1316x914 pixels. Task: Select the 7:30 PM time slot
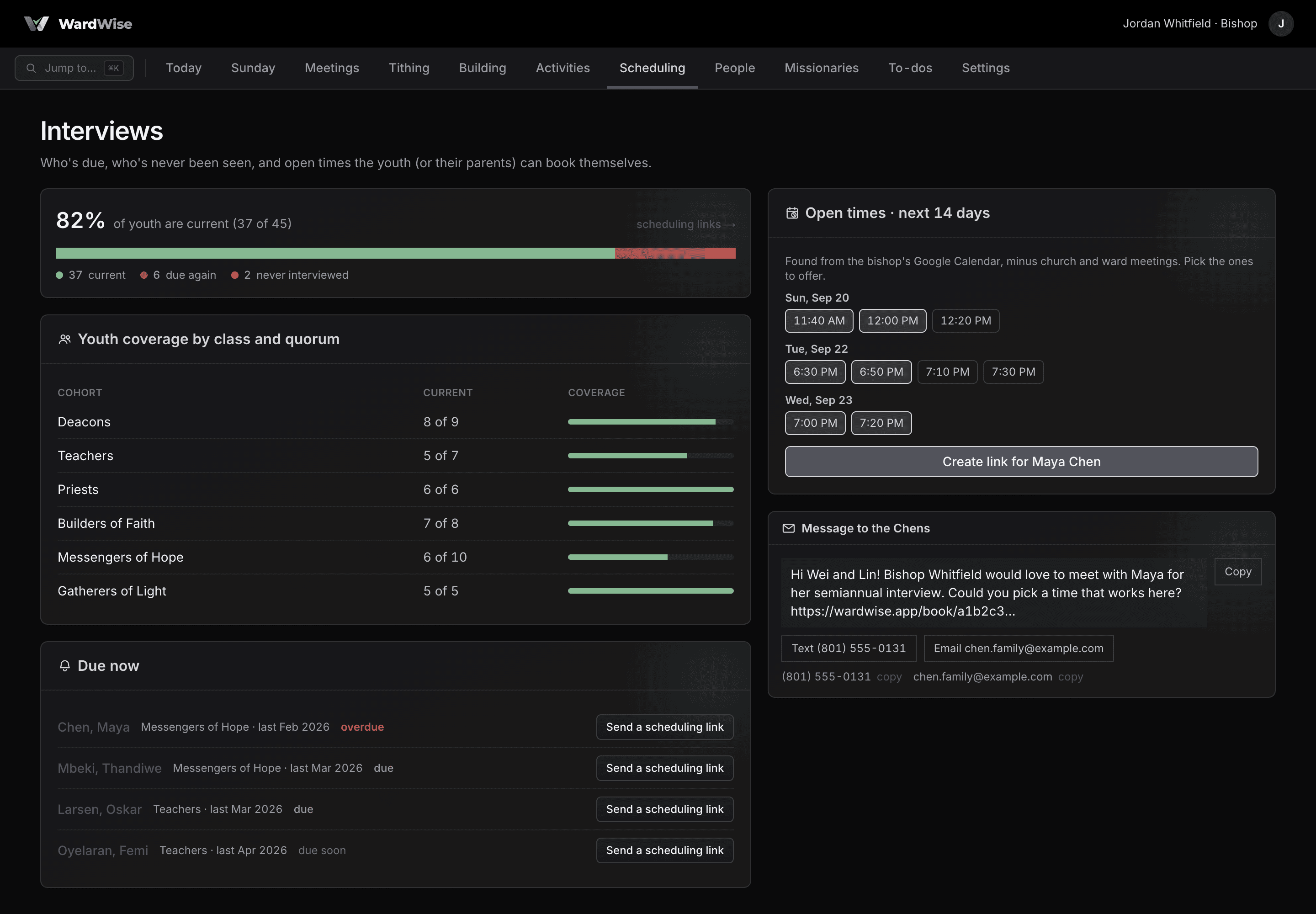(1014, 372)
